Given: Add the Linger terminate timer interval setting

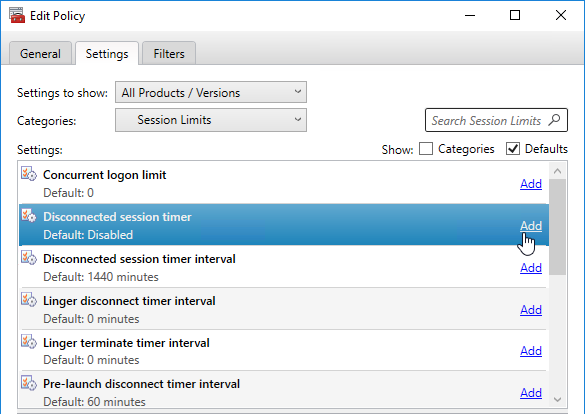Looking at the screenshot, I should (x=531, y=351).
